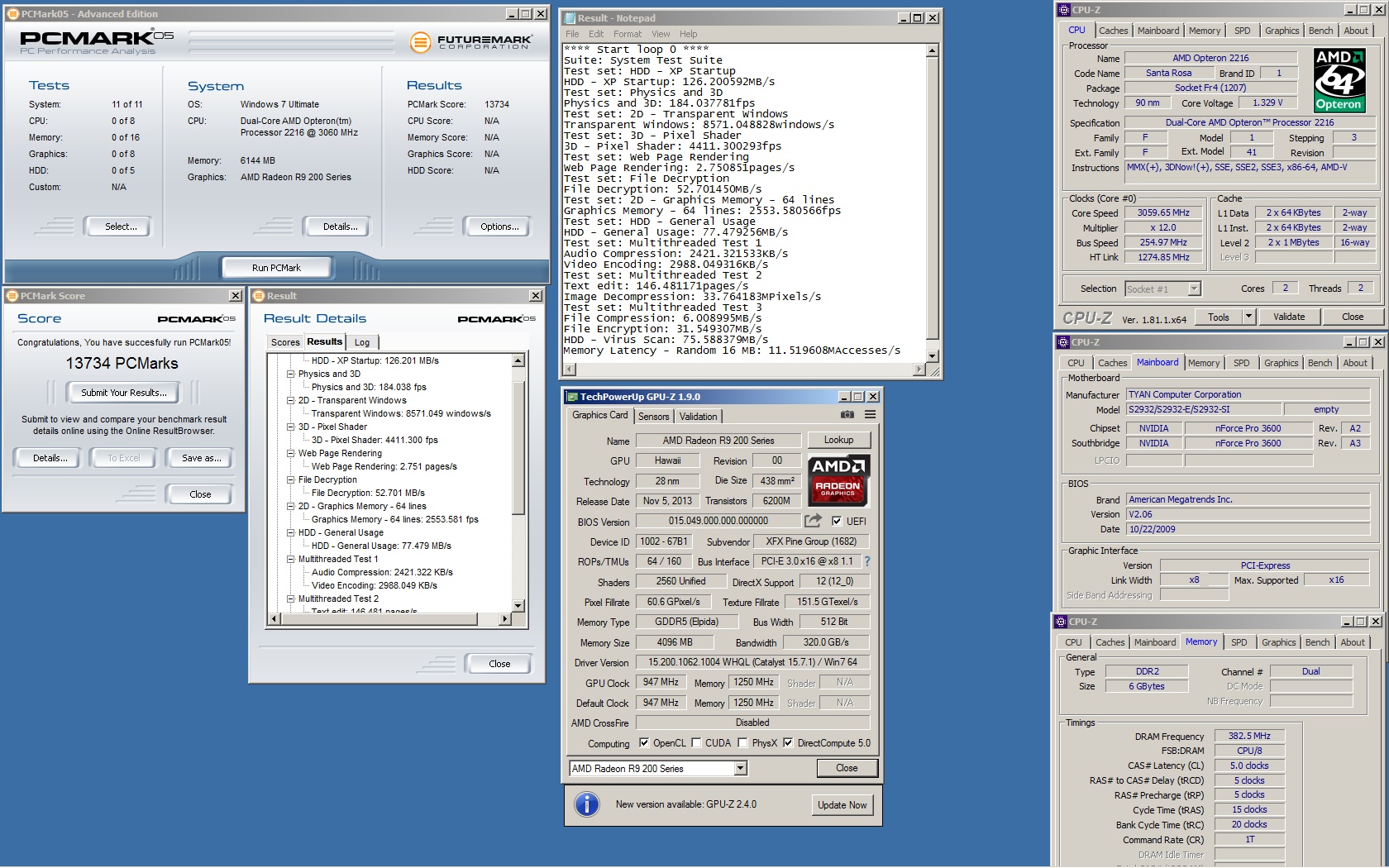This screenshot has width=1389, height=868.
Task: Click the GPU-Z title bar icon
Action: [x=572, y=397]
